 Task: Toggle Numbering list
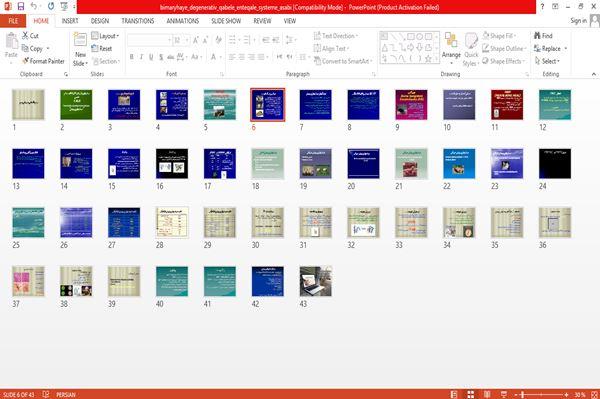click(x=247, y=40)
